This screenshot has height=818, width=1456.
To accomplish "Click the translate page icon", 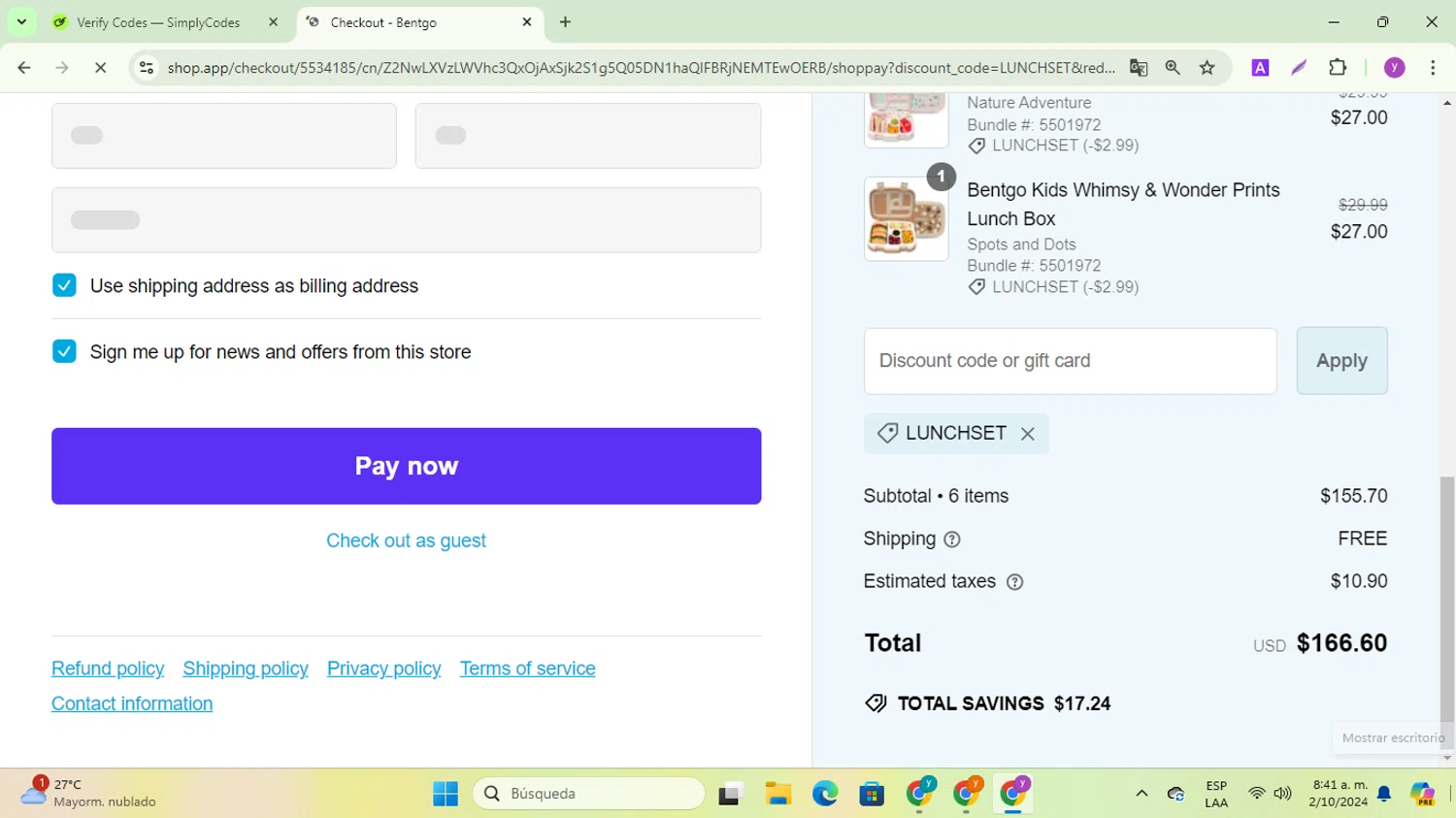I will click(x=1139, y=68).
